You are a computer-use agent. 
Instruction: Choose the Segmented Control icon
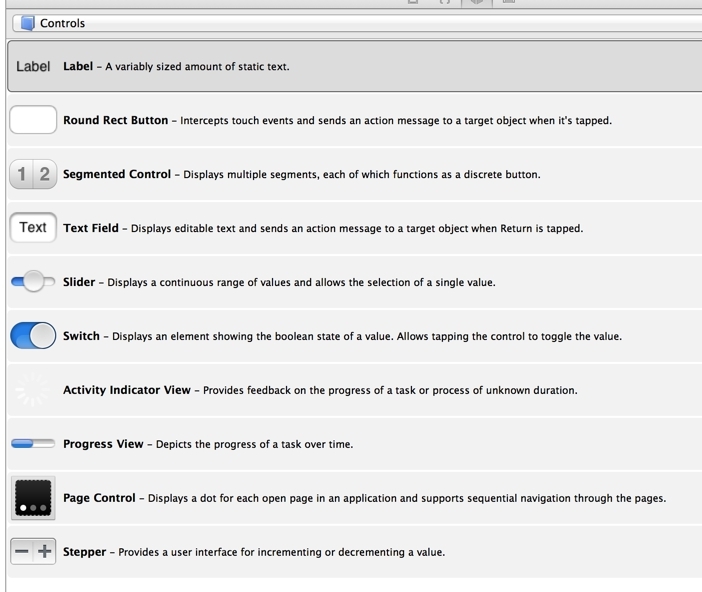(x=33, y=174)
